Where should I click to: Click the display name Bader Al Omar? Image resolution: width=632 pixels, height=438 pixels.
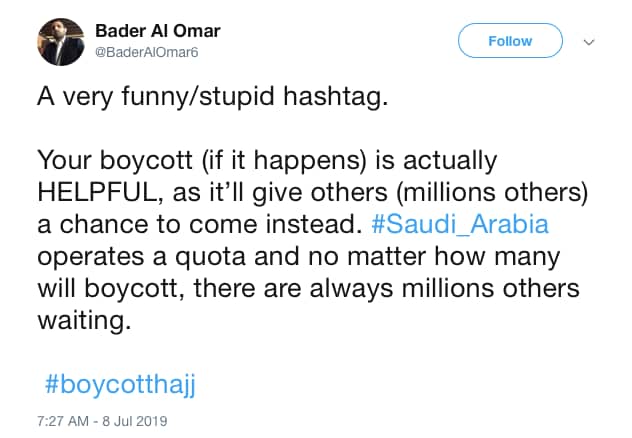click(x=157, y=31)
